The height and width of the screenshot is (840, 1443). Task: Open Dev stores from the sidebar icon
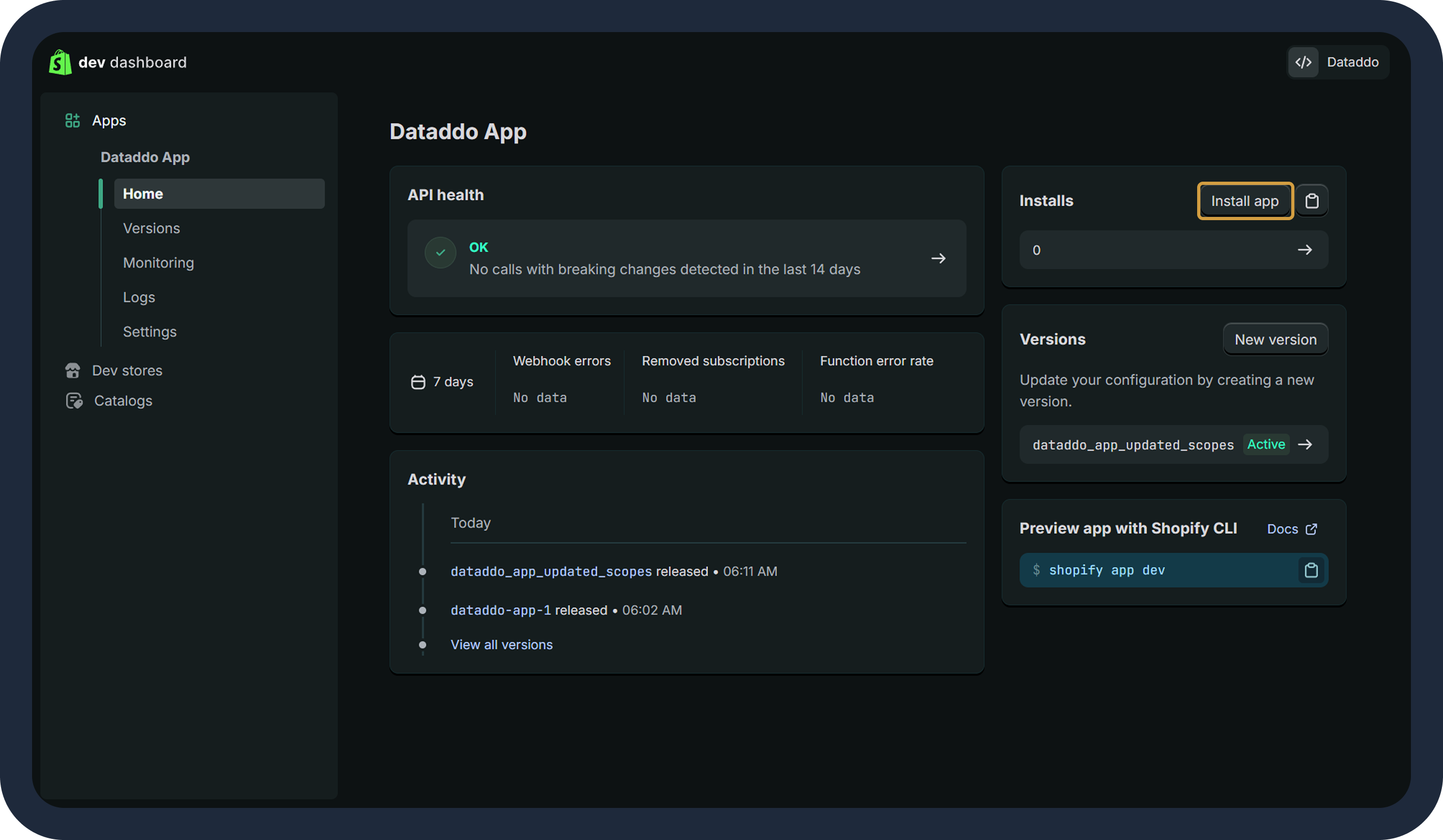tap(73, 370)
